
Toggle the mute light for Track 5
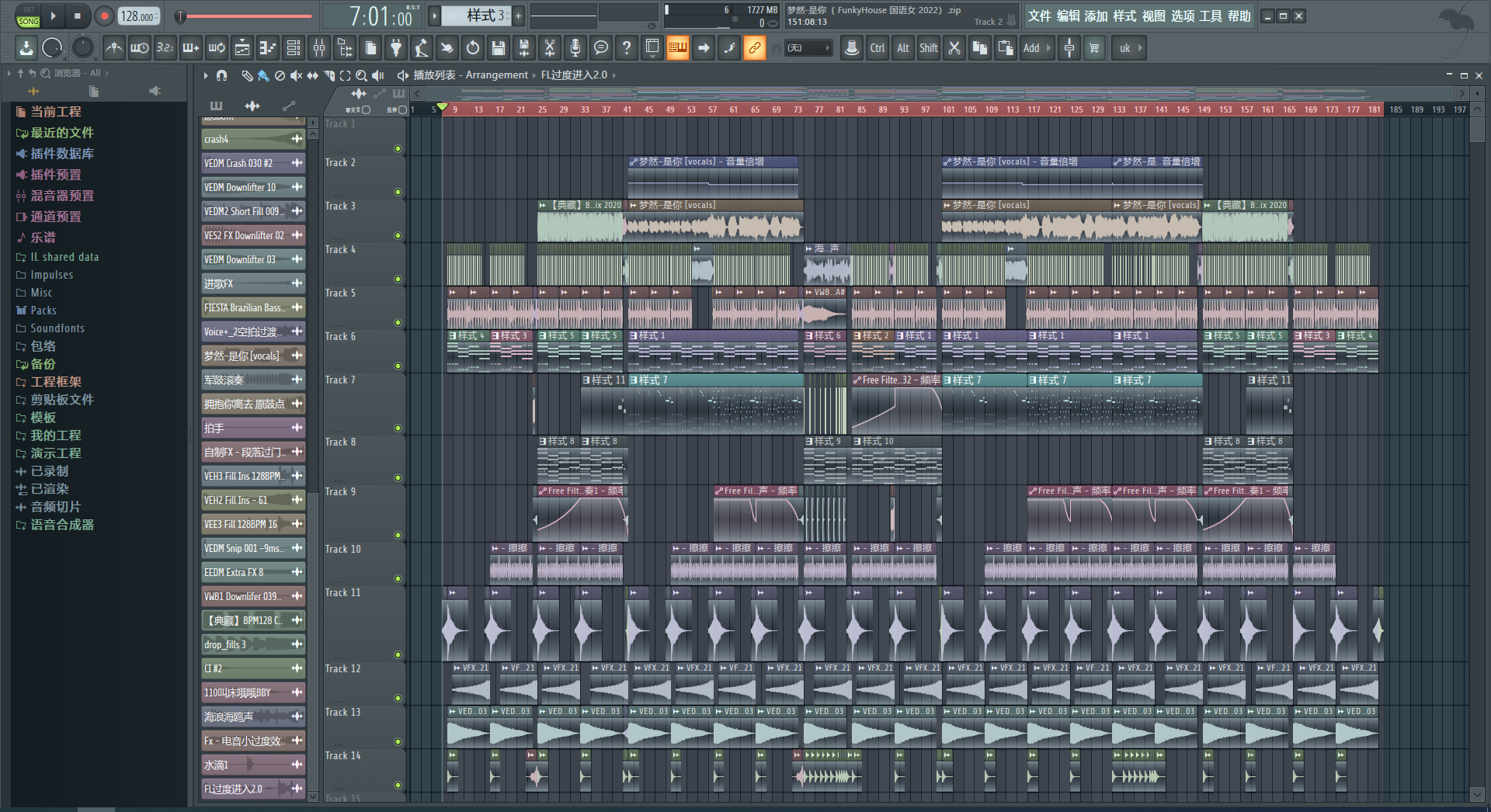pyautogui.click(x=398, y=322)
